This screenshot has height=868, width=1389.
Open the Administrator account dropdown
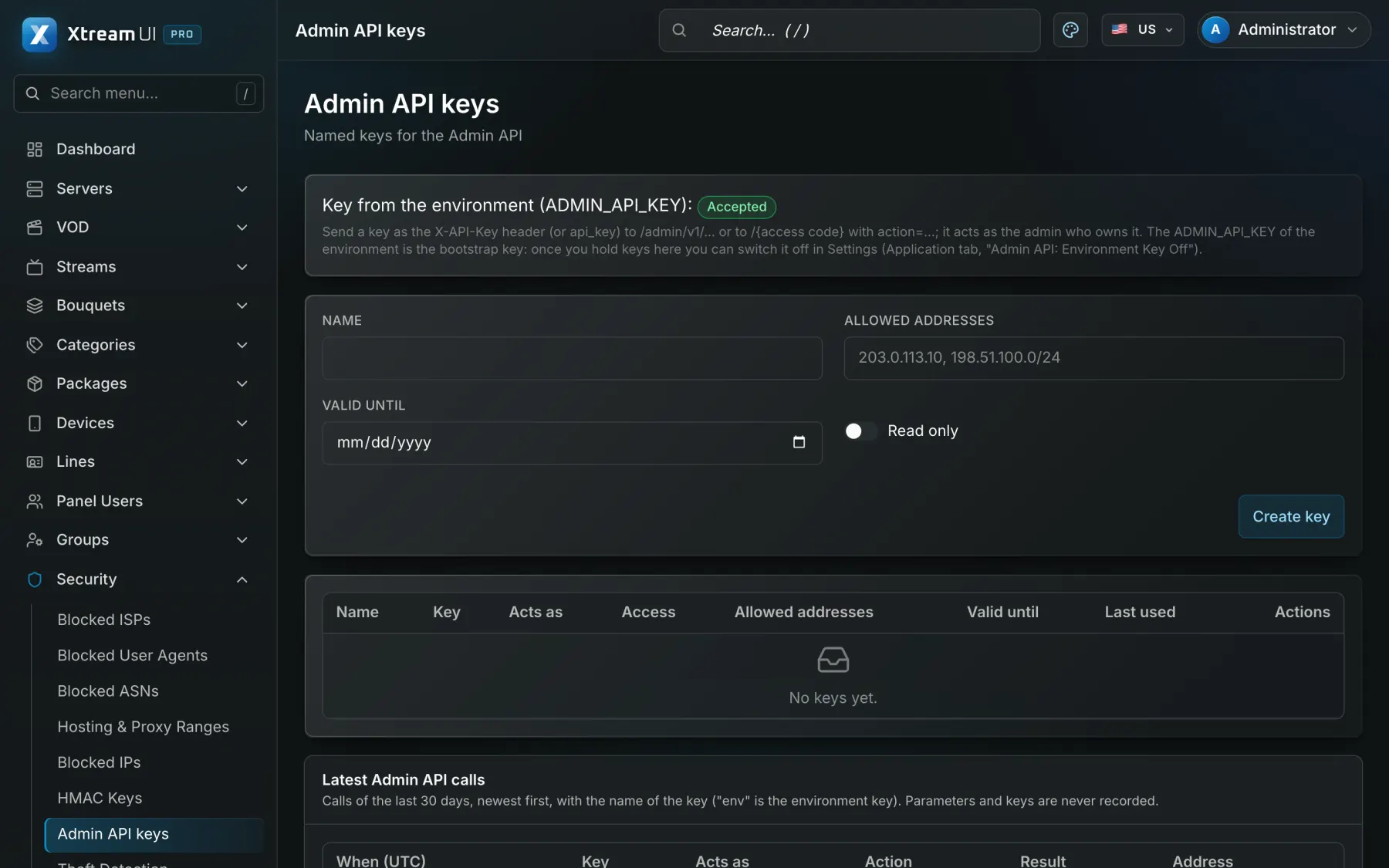point(1284,30)
